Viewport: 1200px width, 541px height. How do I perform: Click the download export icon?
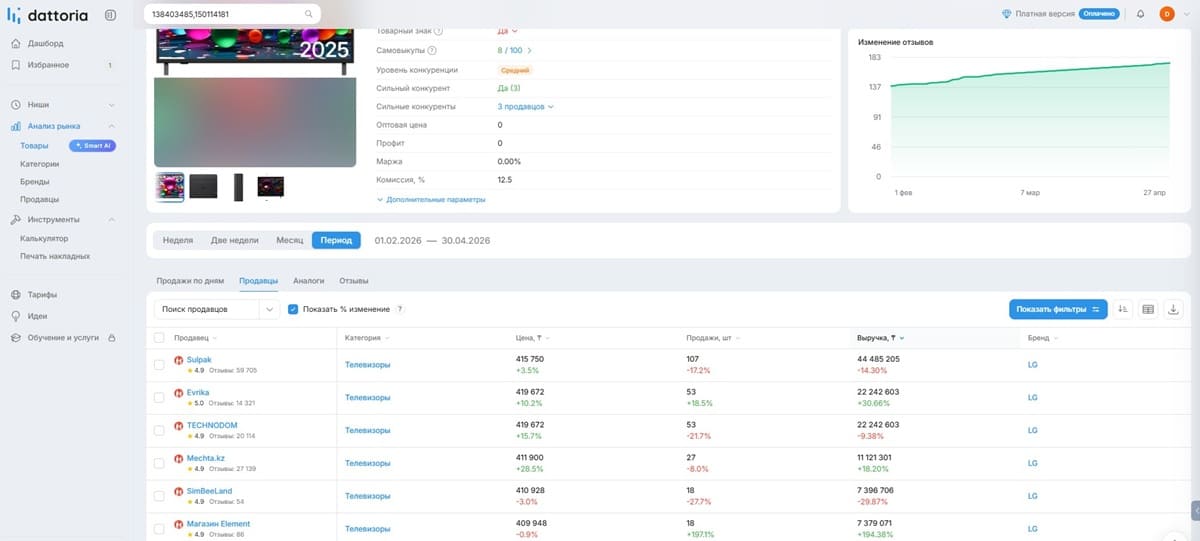1173,309
